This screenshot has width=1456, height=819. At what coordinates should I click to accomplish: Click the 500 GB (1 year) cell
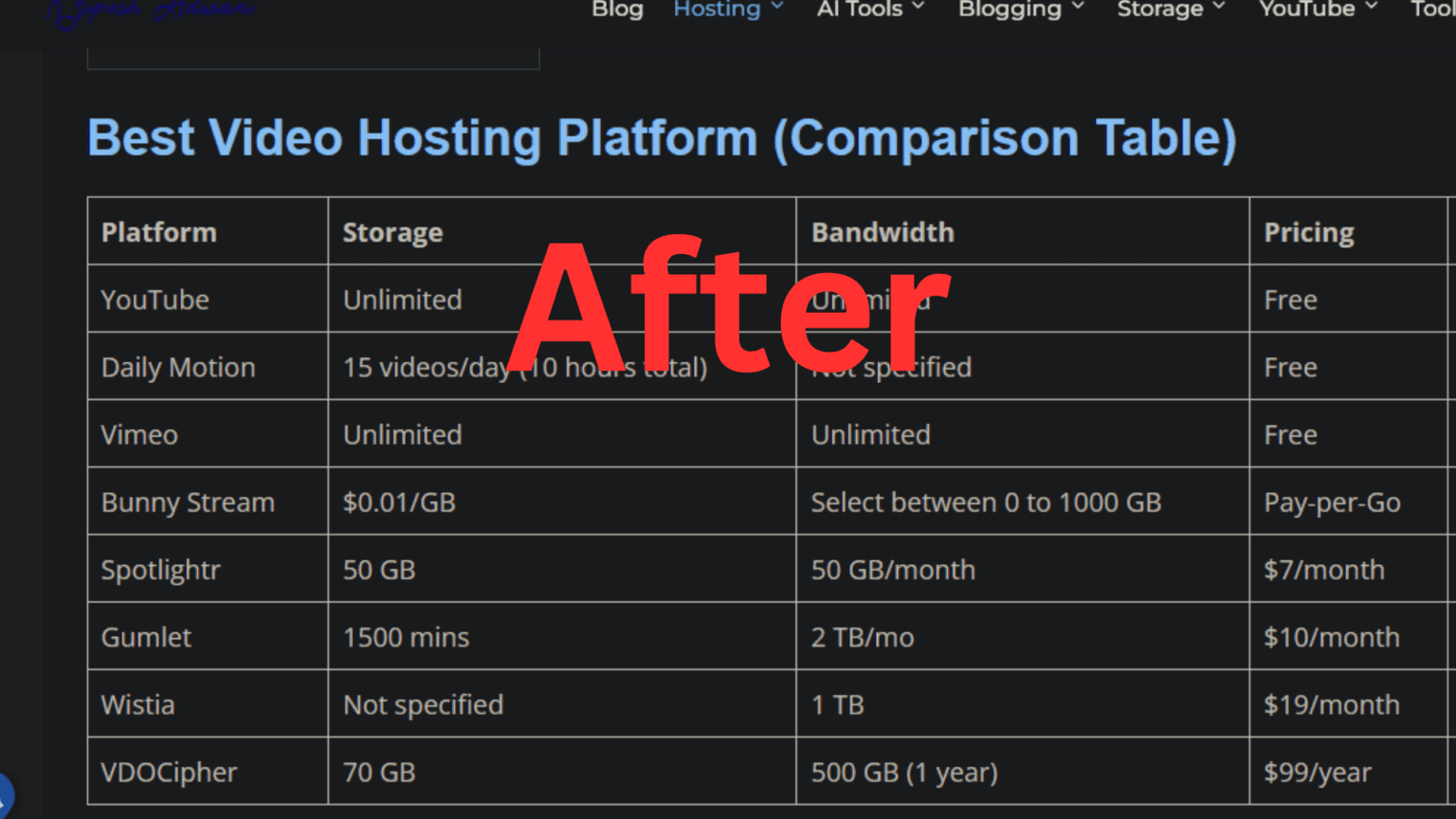(x=1023, y=772)
